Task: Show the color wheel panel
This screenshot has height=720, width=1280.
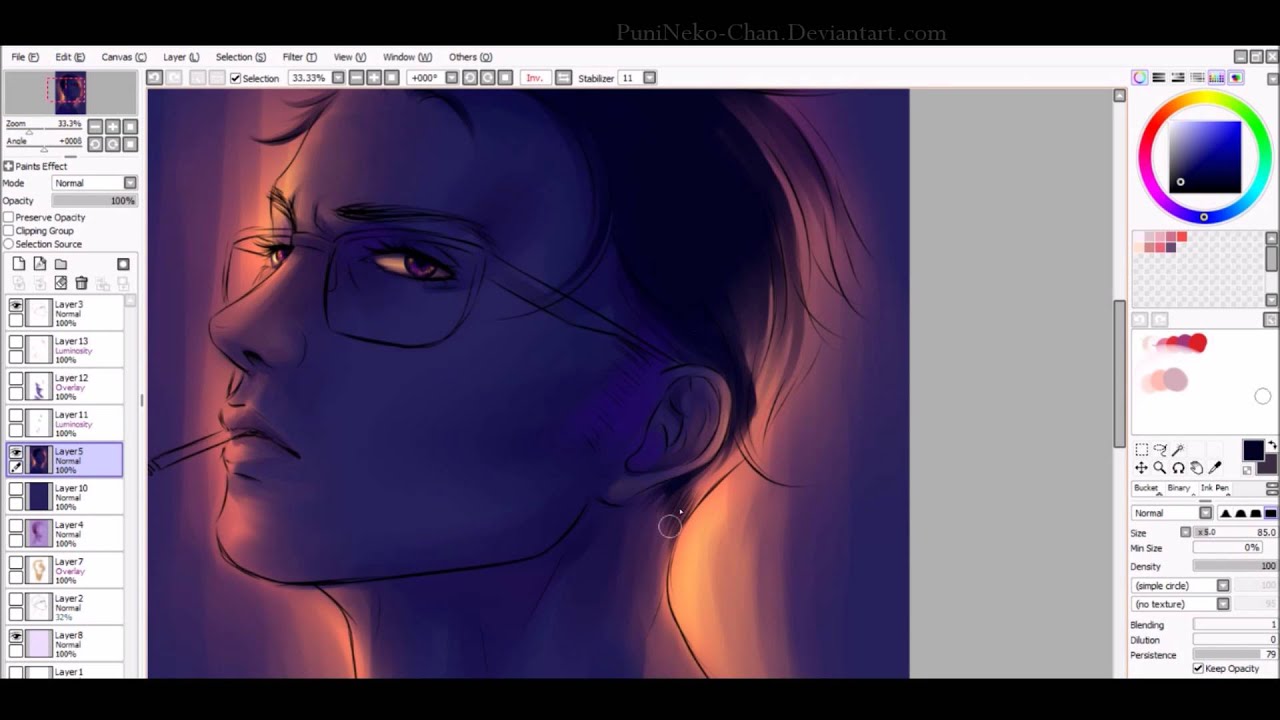Action: click(x=1139, y=78)
